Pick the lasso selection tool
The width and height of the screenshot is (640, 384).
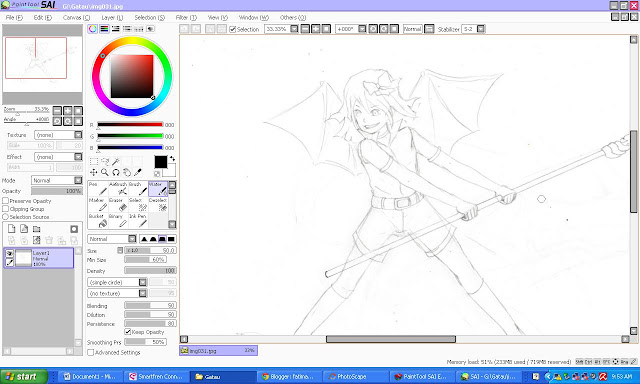(104, 162)
